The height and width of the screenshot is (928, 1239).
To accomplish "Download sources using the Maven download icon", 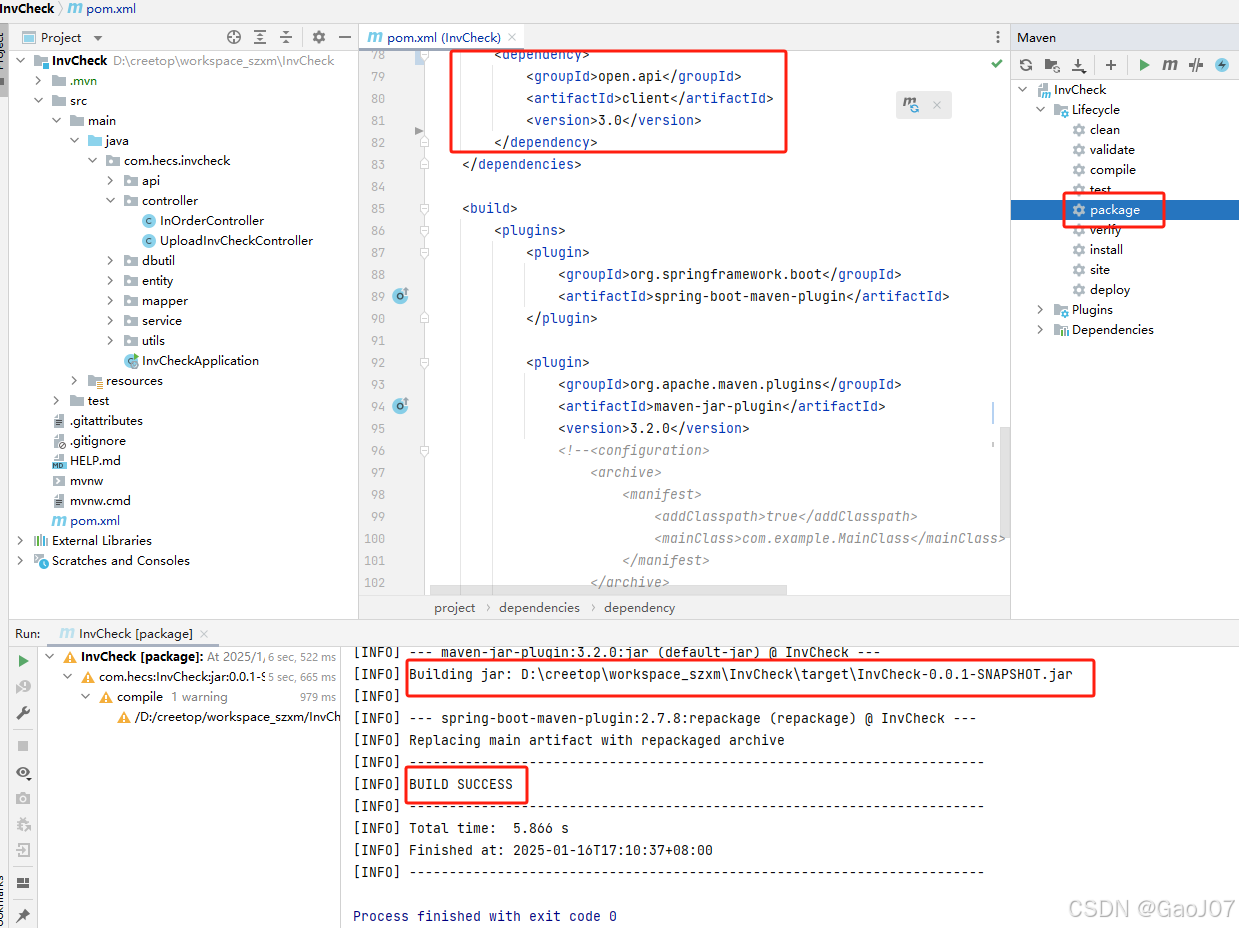I will click(x=1078, y=64).
